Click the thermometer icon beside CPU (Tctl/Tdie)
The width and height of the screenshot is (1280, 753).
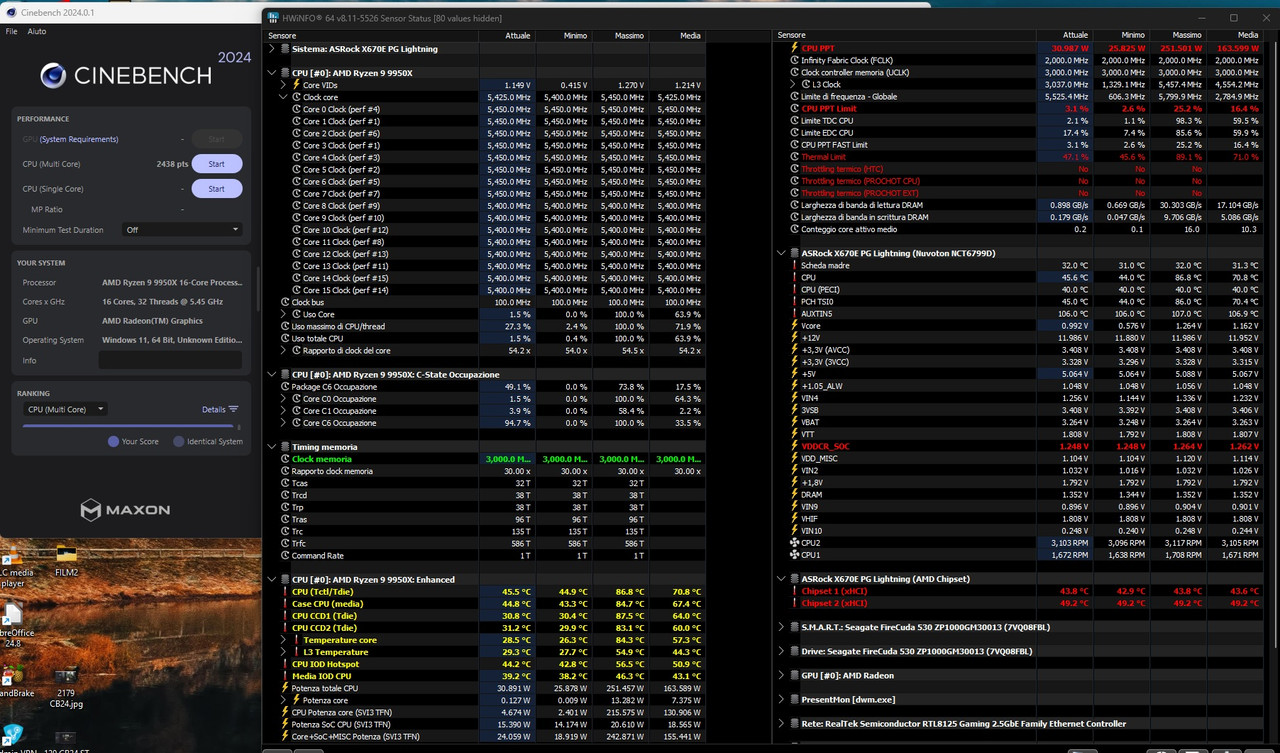[285, 591]
